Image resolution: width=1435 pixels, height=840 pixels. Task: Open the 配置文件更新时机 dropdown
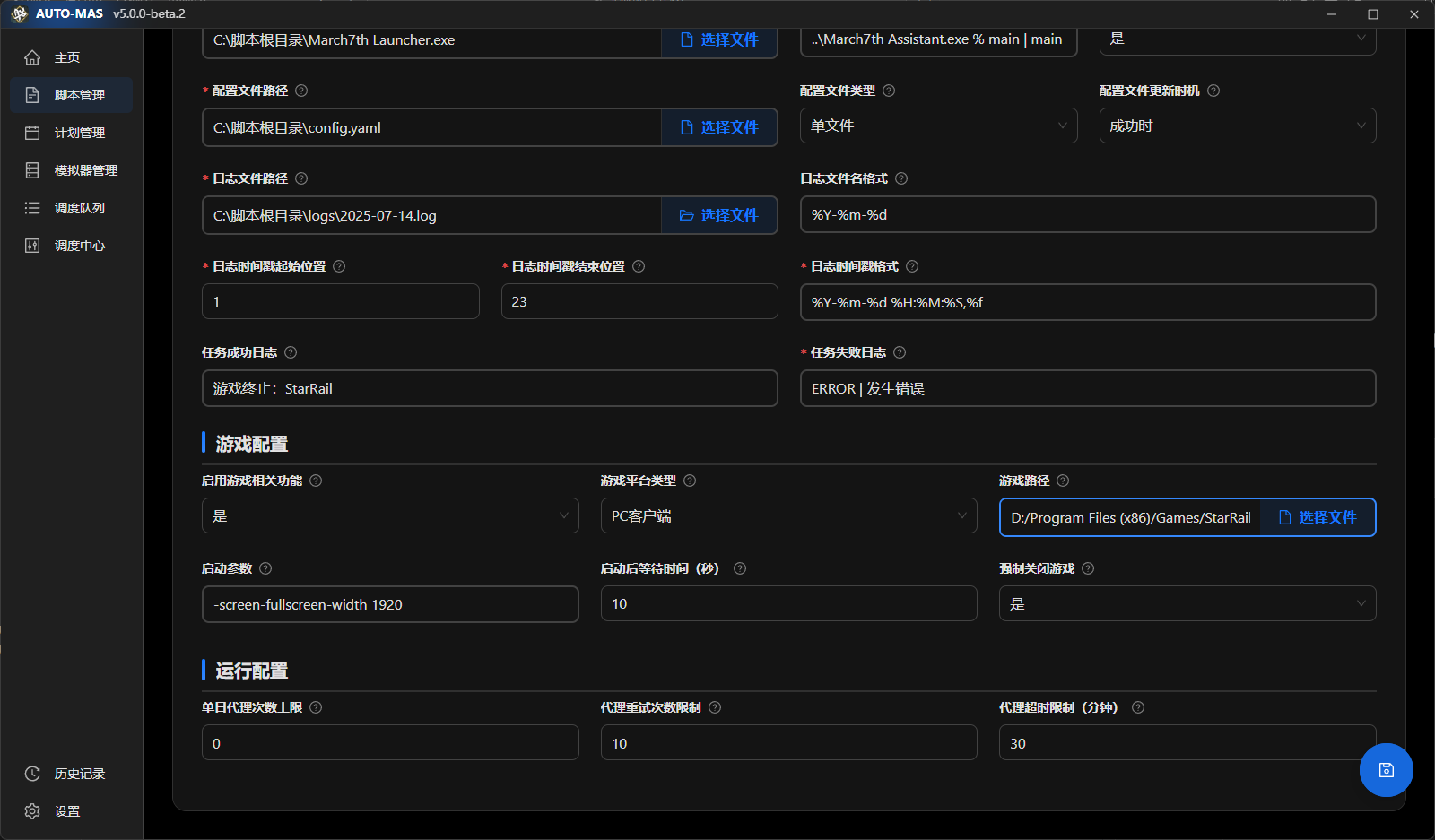coord(1237,126)
